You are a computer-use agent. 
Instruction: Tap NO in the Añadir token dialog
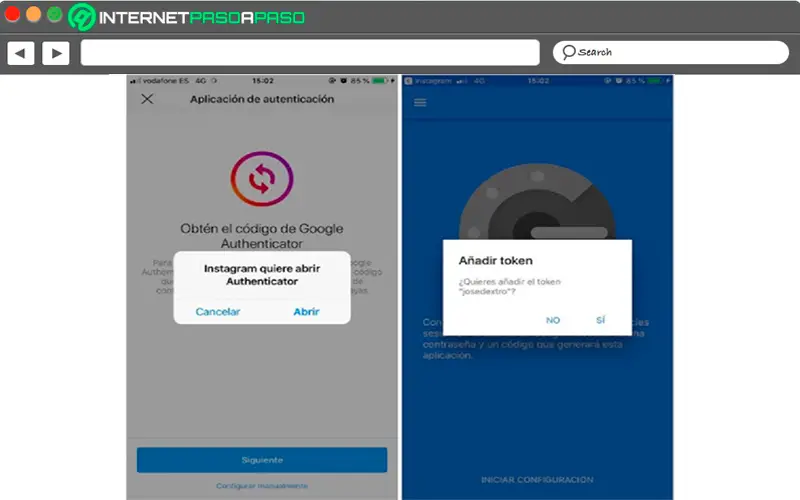click(x=553, y=320)
